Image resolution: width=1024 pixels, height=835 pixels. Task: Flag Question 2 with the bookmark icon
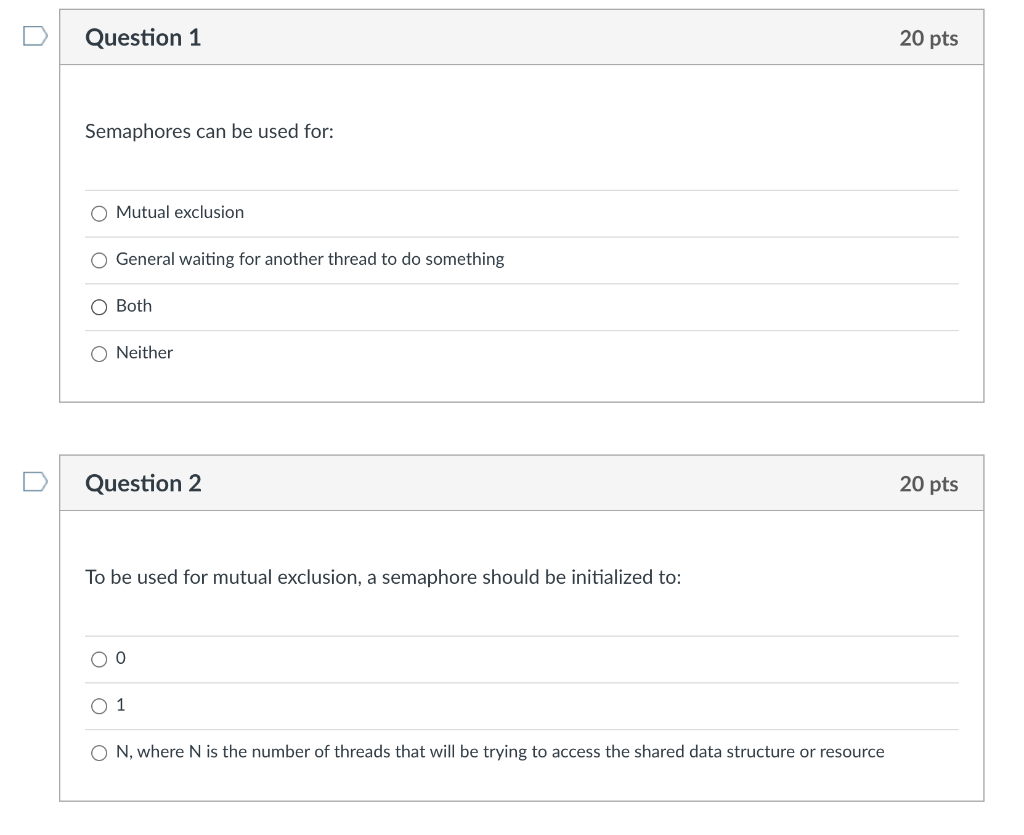tap(34, 483)
